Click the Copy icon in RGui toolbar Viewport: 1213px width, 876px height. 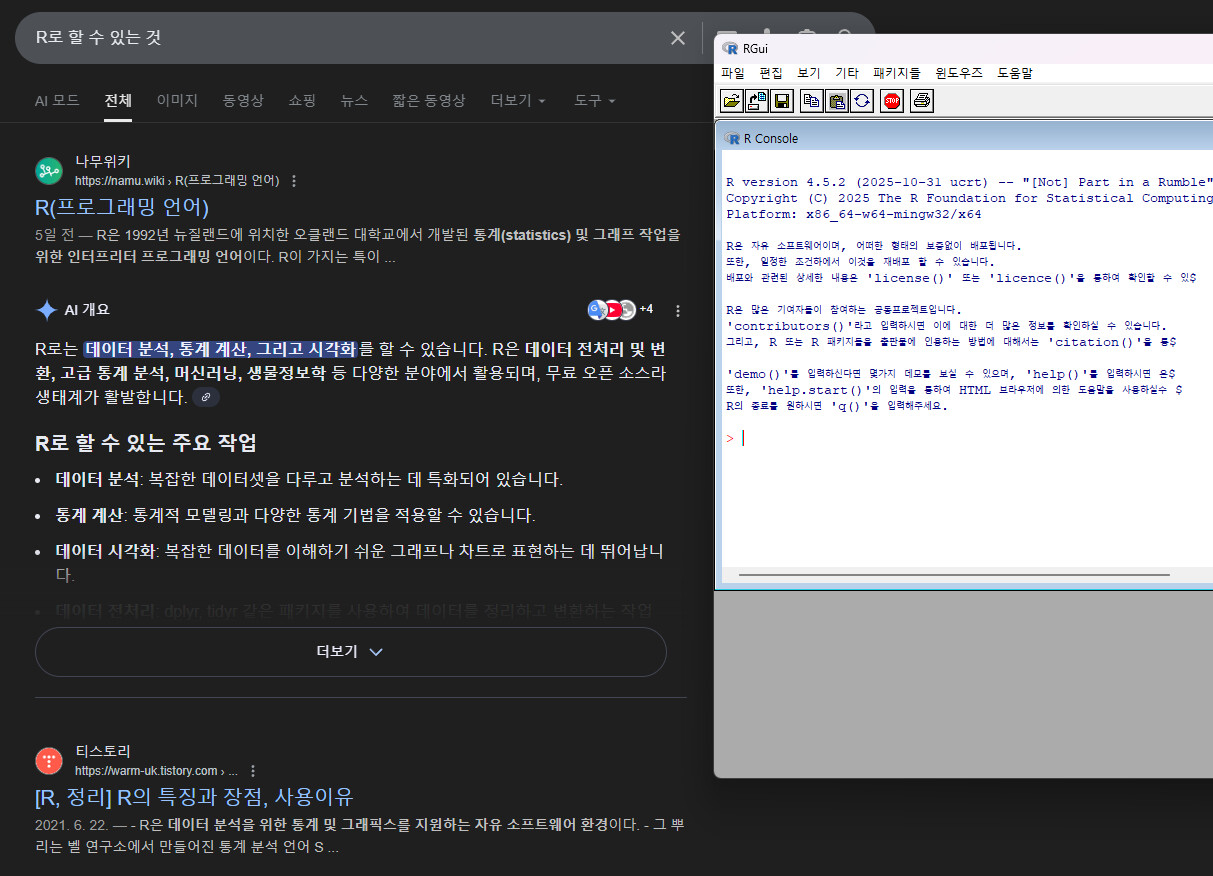(812, 101)
